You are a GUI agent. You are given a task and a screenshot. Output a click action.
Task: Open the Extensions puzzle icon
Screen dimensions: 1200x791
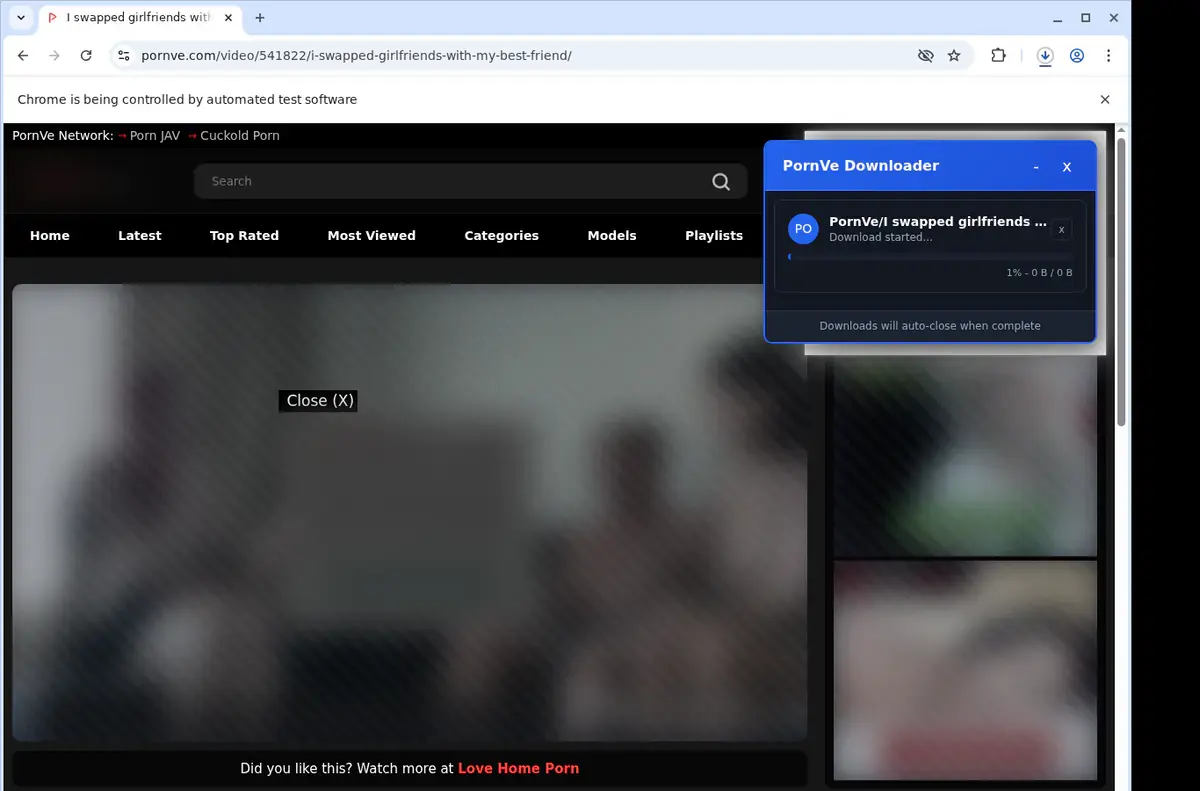(x=998, y=56)
